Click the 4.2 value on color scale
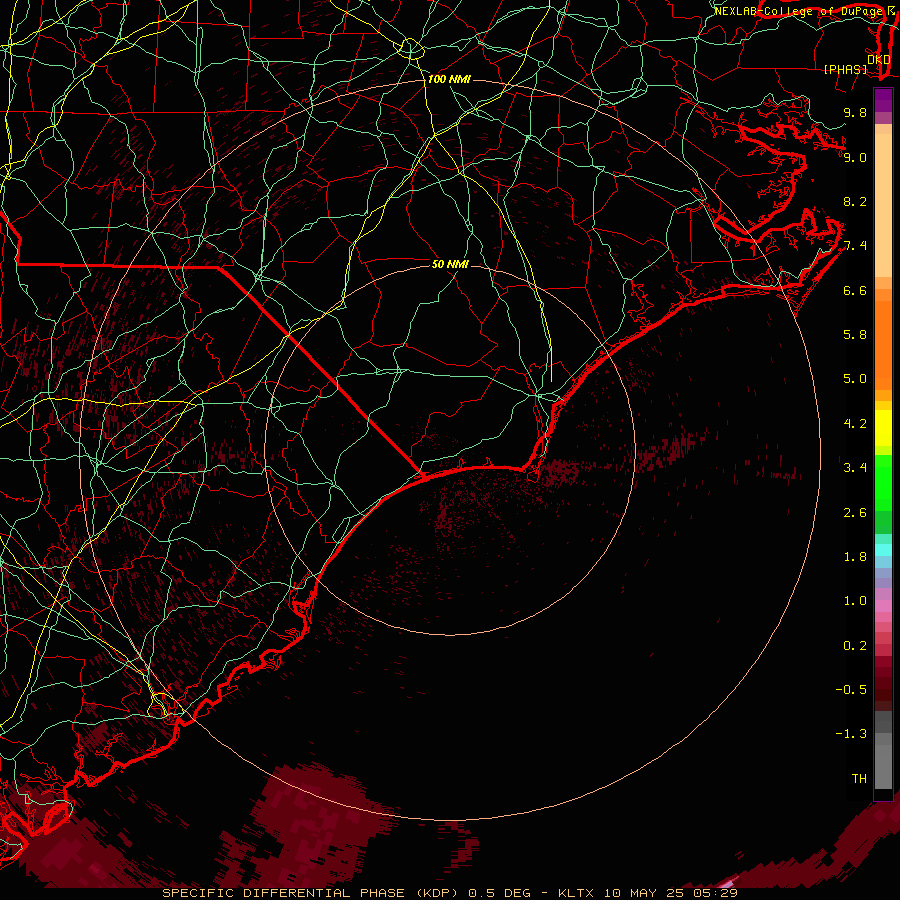This screenshot has width=900, height=900. click(x=855, y=424)
